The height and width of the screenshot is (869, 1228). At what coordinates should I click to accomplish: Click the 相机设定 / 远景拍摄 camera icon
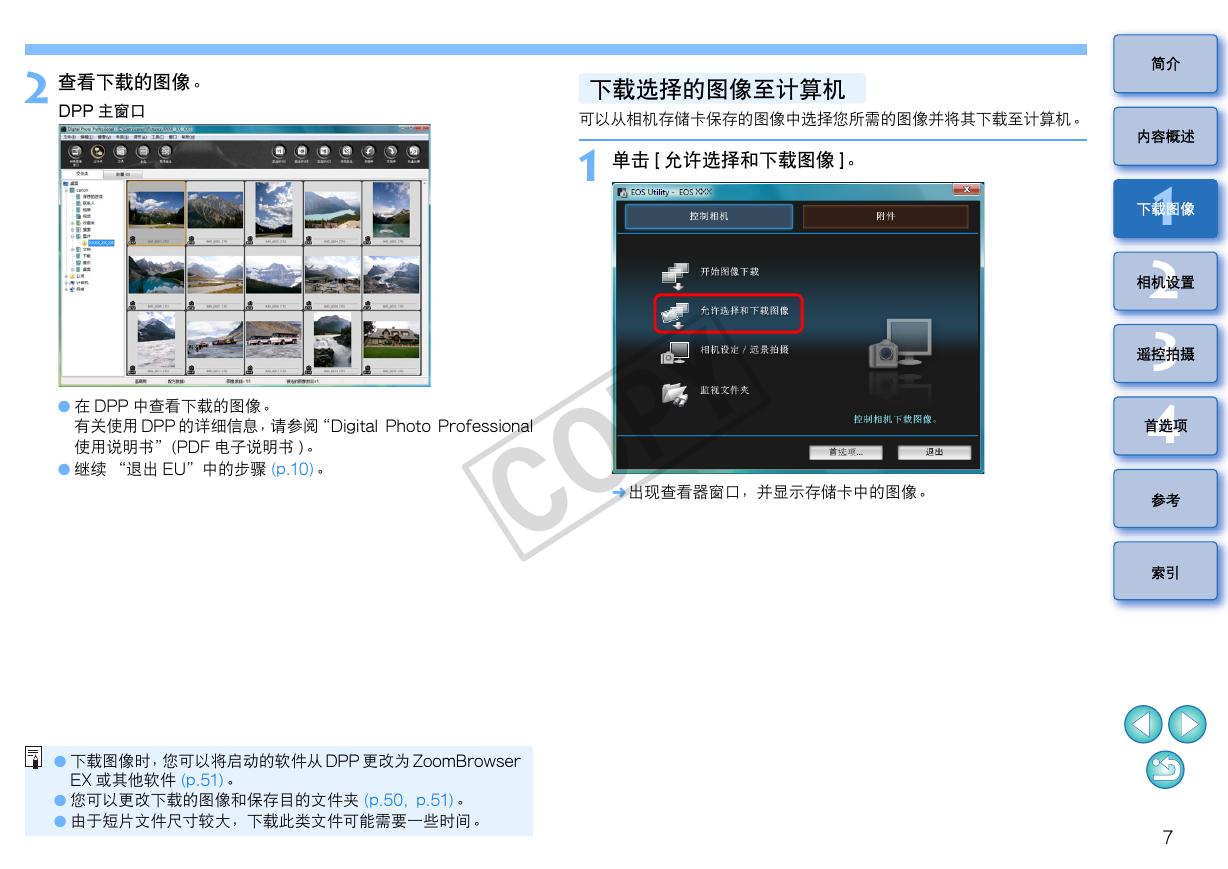pyautogui.click(x=675, y=352)
